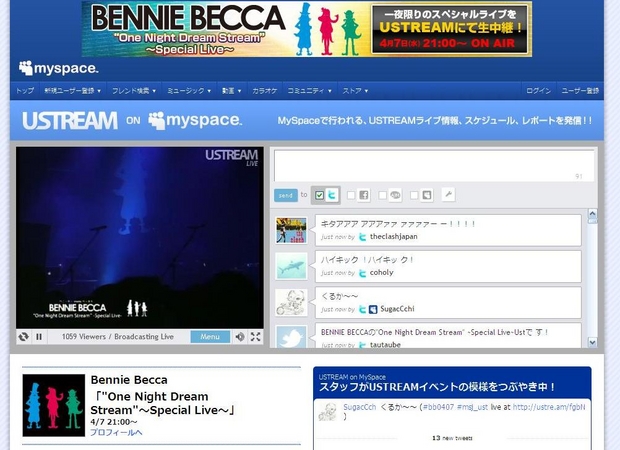Image resolution: width=620 pixels, height=450 pixels.
Task: Enable the Facebook posting checkbox
Action: pyautogui.click(x=350, y=195)
